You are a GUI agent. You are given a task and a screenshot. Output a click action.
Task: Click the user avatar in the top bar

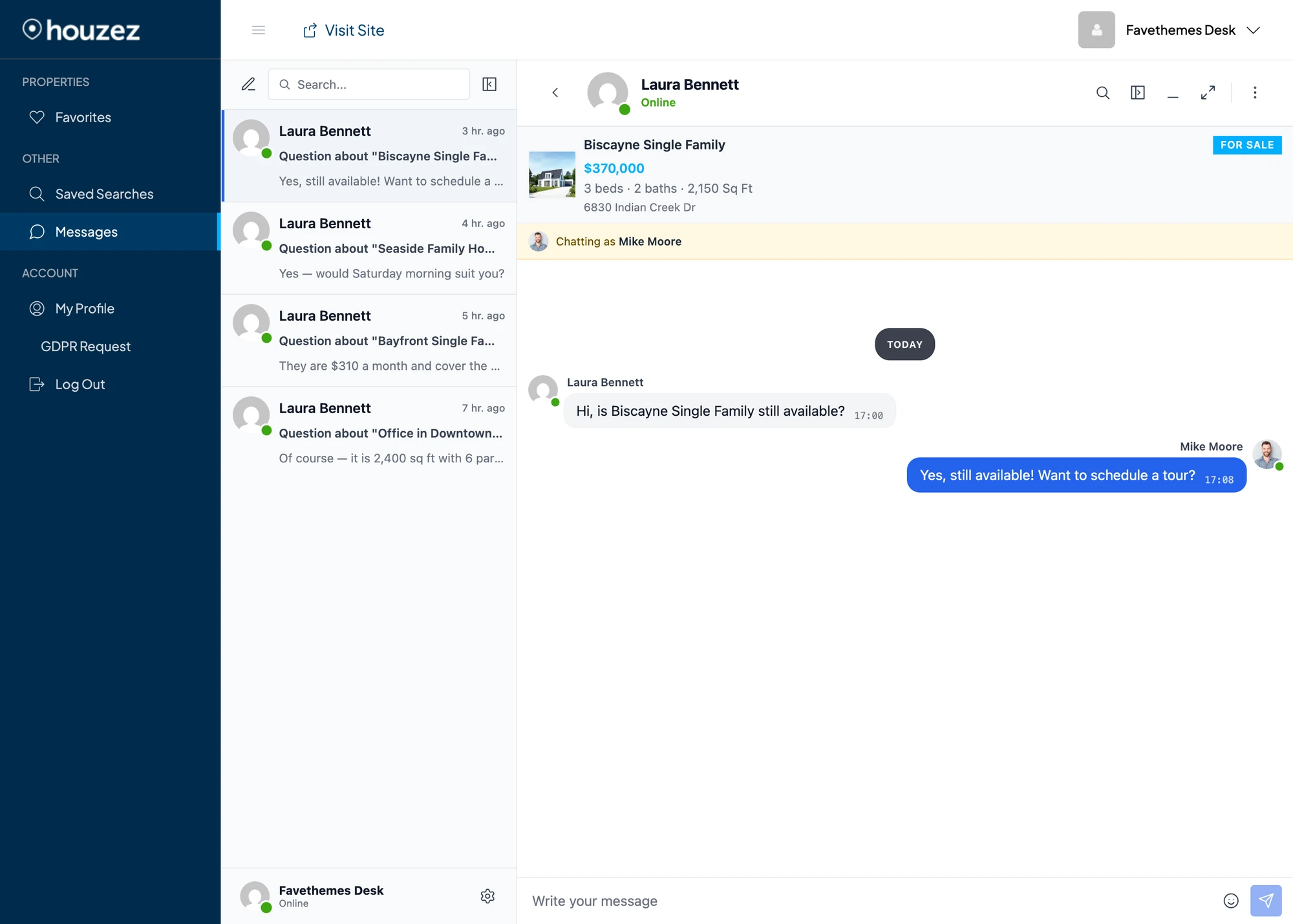click(1096, 30)
